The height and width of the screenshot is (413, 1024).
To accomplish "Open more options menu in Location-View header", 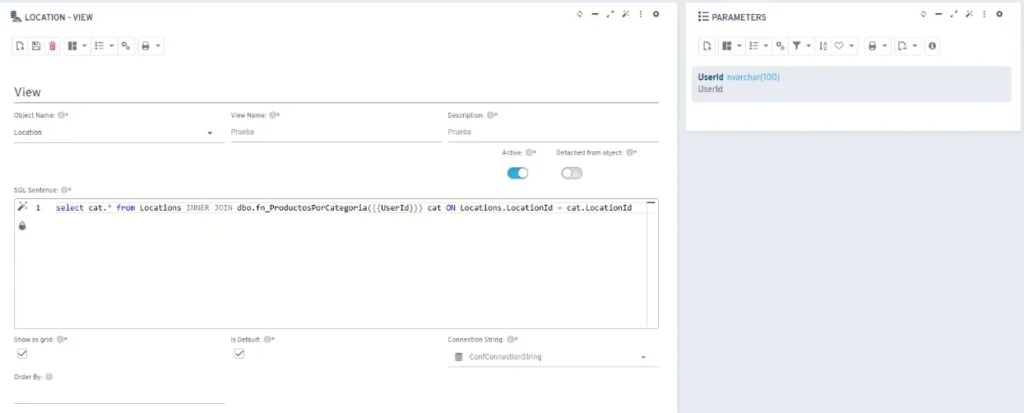I will 641,14.
